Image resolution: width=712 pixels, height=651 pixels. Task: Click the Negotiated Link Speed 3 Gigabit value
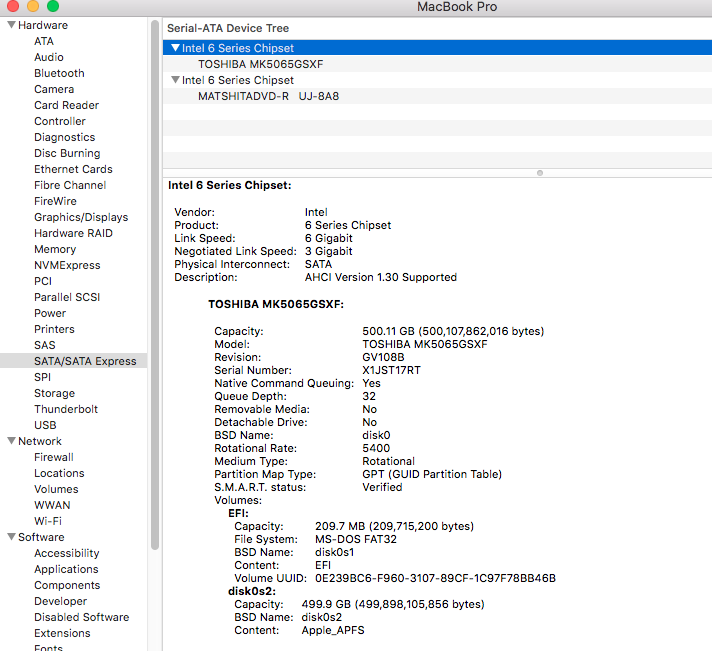(329, 251)
